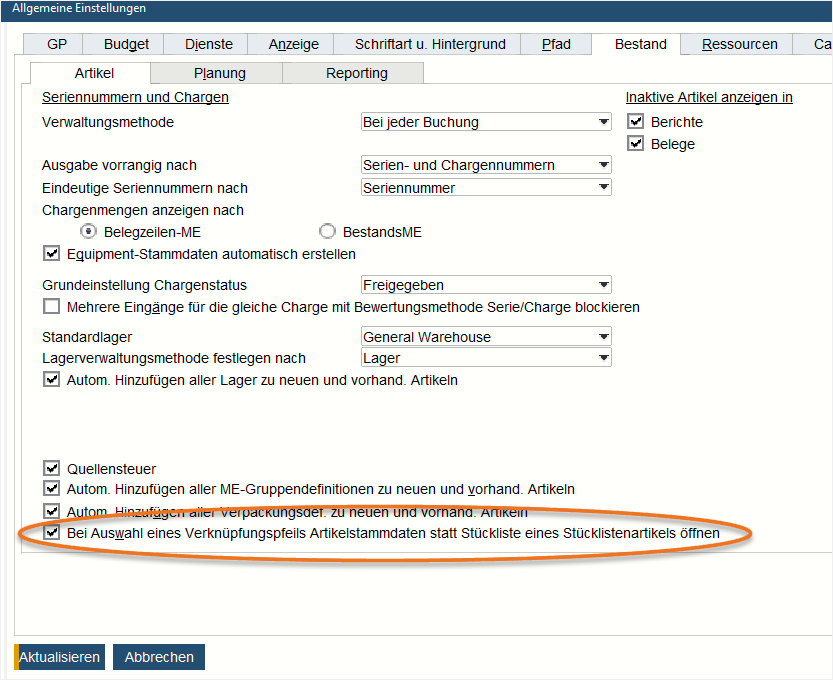Open the Verwaltungsmethode dropdown

click(602, 122)
